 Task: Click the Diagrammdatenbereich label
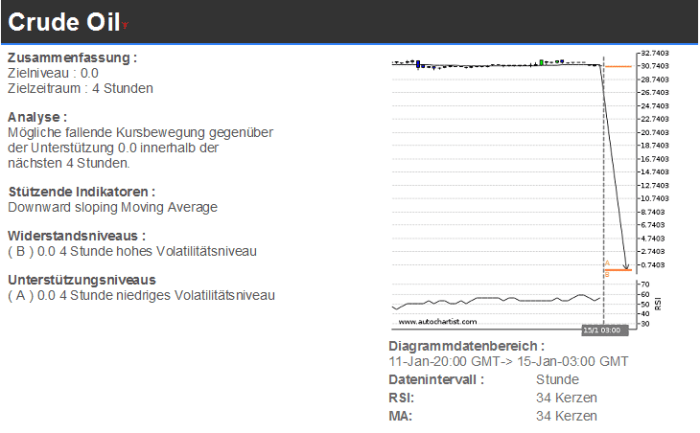coord(466,345)
